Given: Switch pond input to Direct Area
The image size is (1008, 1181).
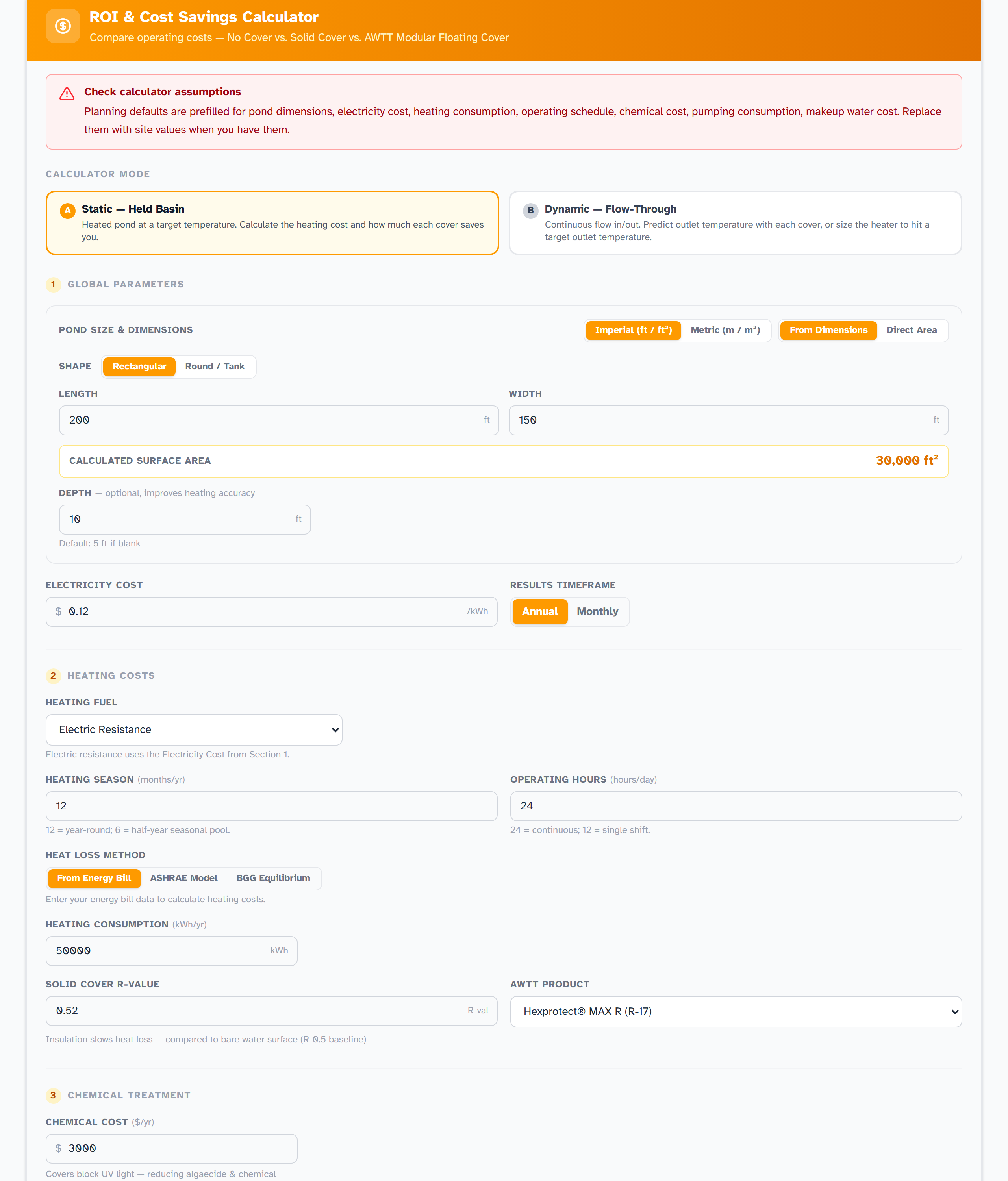Looking at the screenshot, I should coord(911,330).
